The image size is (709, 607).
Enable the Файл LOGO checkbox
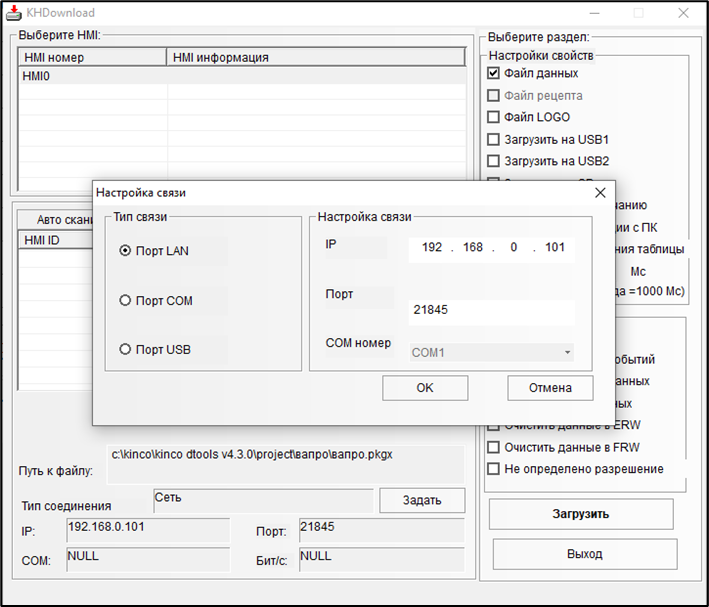coord(493,117)
